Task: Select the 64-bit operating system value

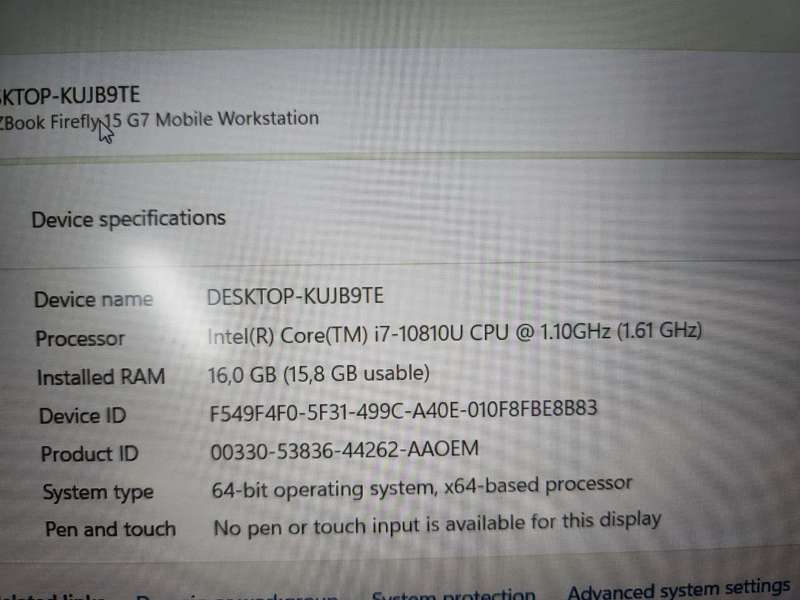Action: [422, 487]
